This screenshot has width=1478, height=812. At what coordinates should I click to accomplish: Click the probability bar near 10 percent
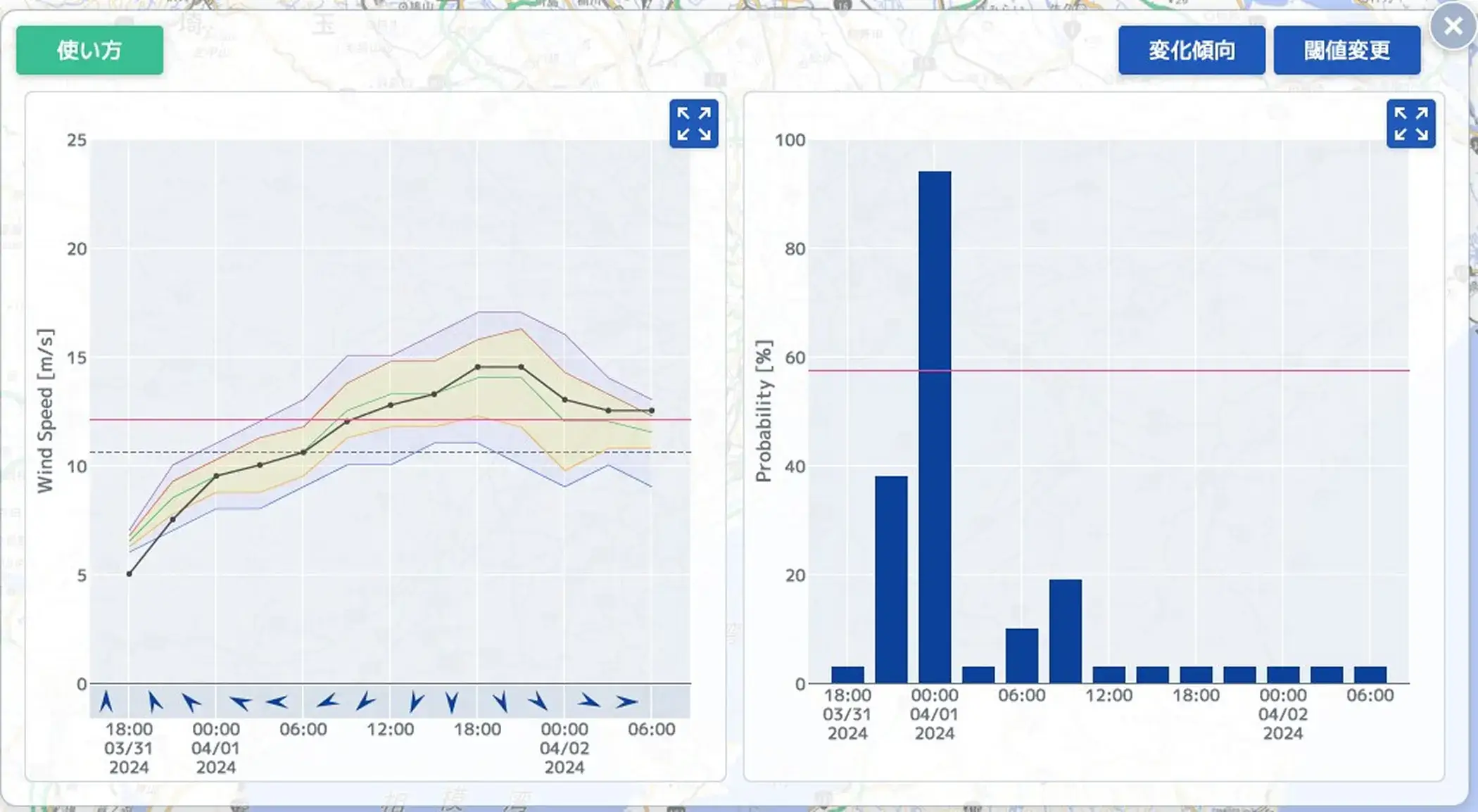click(x=1021, y=655)
